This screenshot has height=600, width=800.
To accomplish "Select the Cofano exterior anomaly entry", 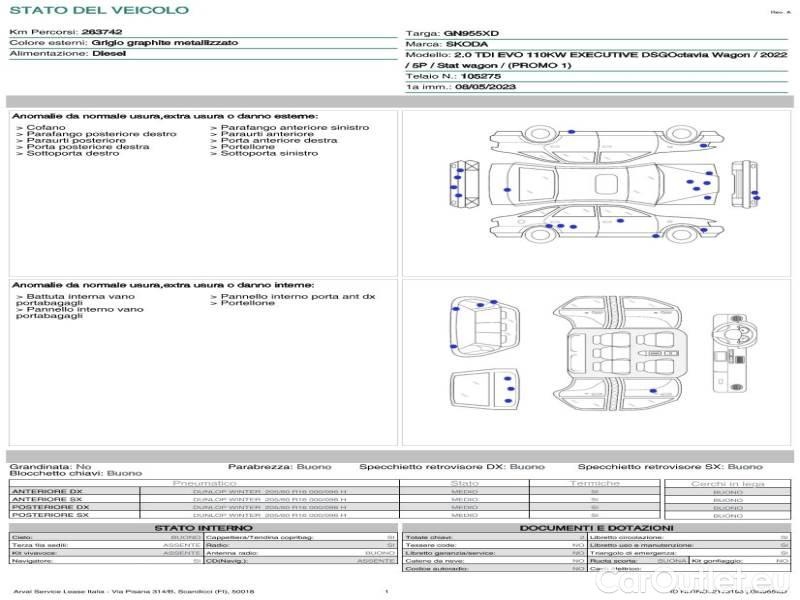I will tap(46, 128).
